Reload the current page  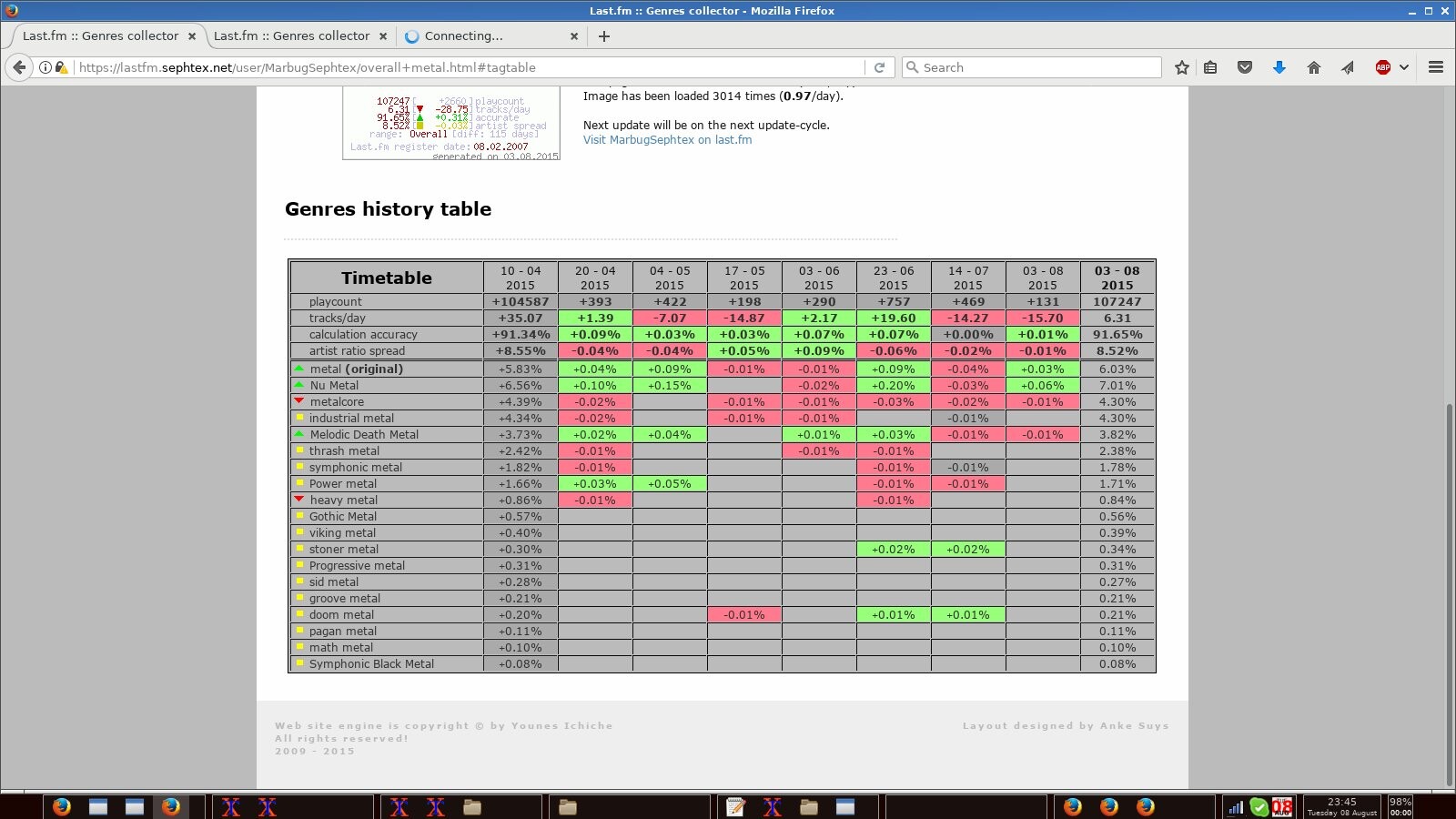[x=879, y=67]
